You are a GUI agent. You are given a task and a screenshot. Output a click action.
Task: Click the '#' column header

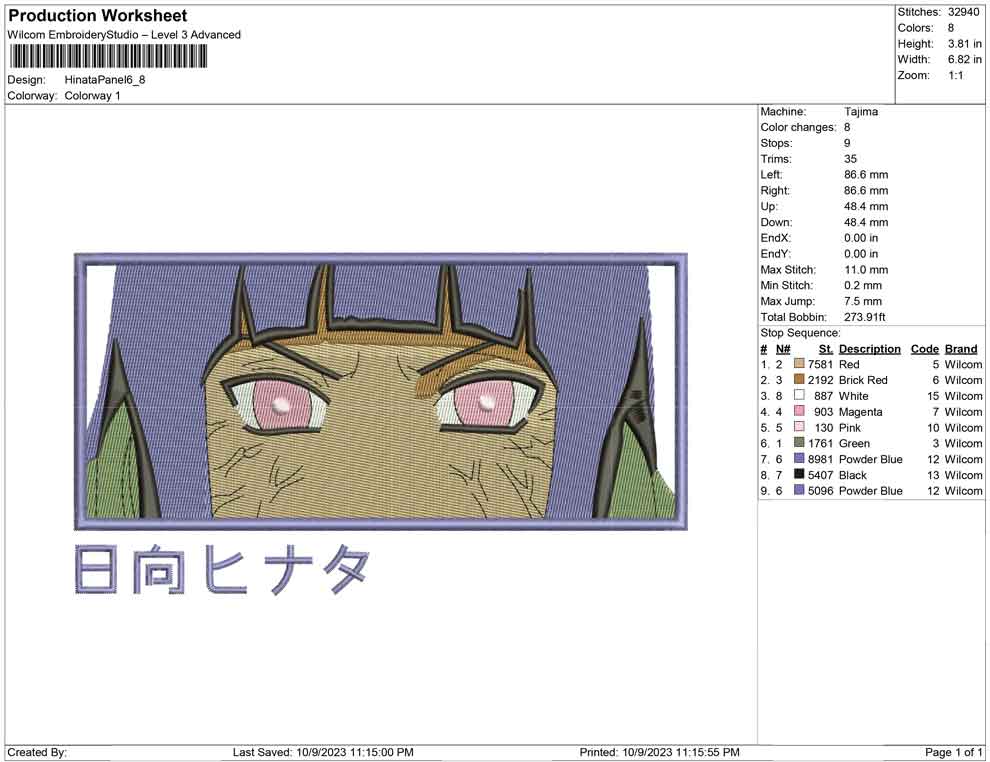point(764,349)
